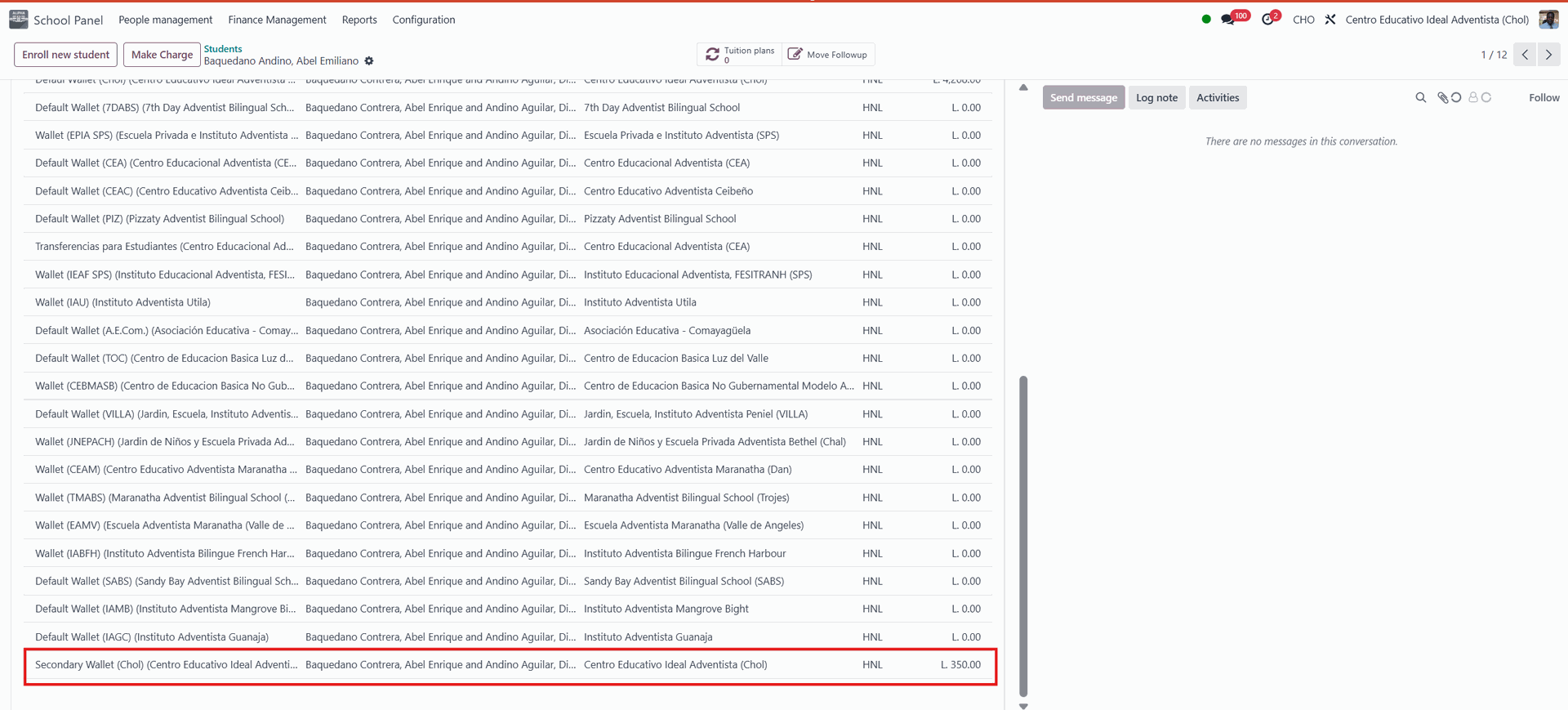Click the vertical scrollbar thumb of the wallet list

1023,535
